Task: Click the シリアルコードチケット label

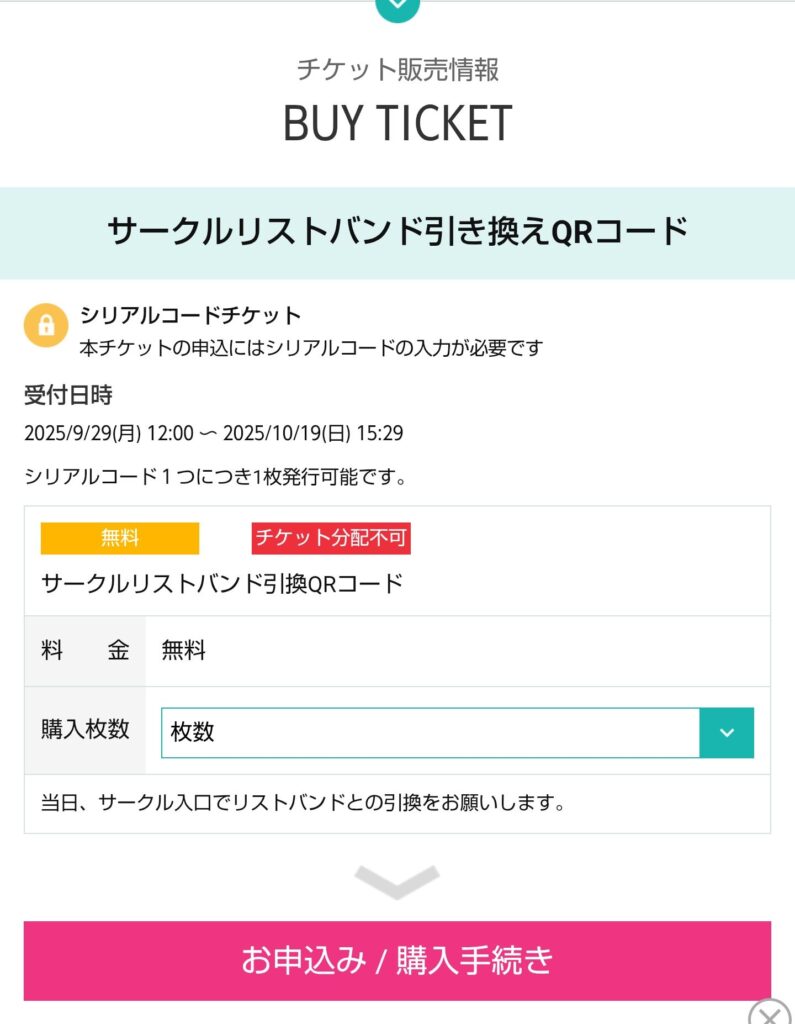Action: [190, 316]
